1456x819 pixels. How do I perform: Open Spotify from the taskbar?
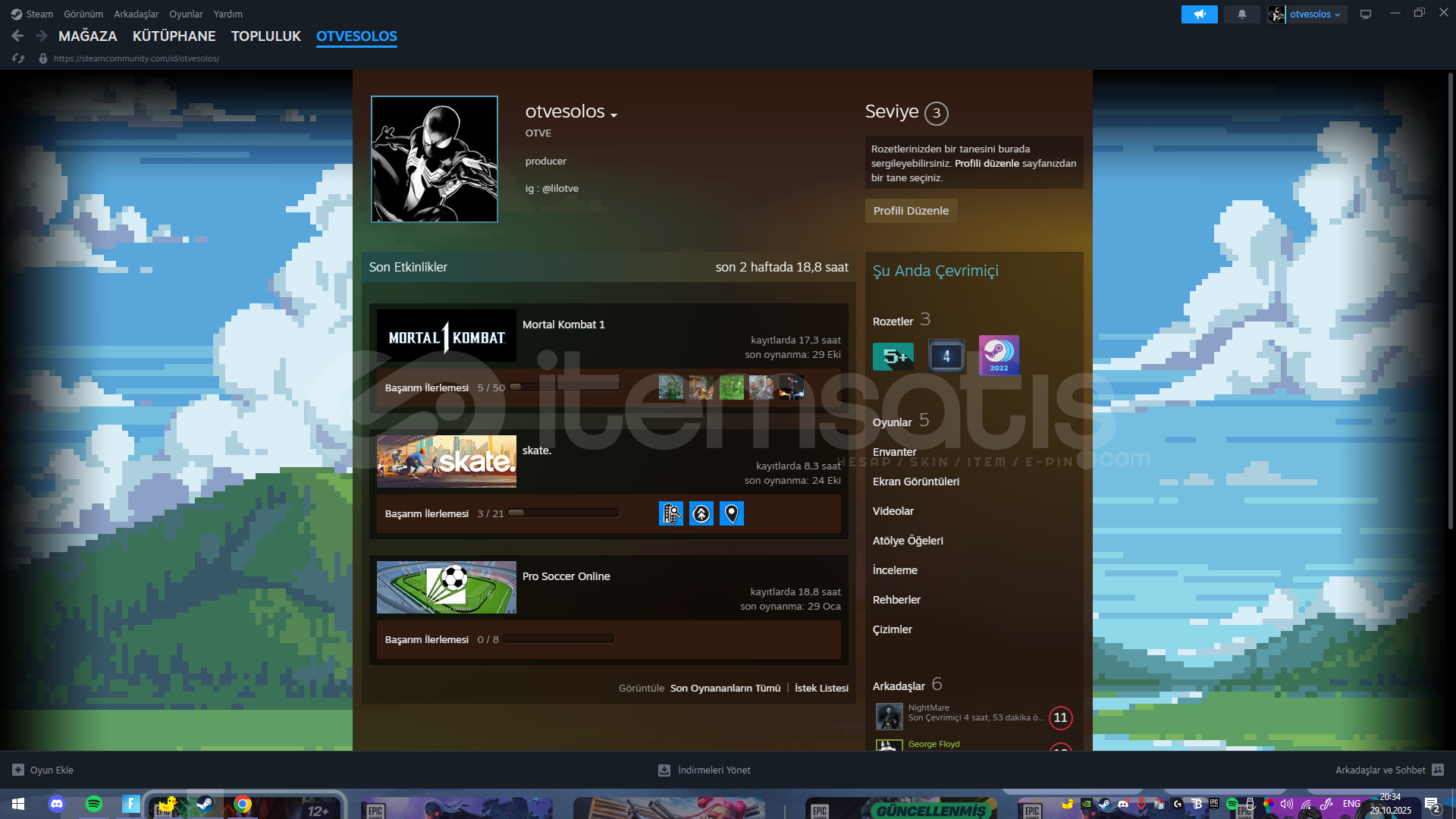tap(94, 805)
